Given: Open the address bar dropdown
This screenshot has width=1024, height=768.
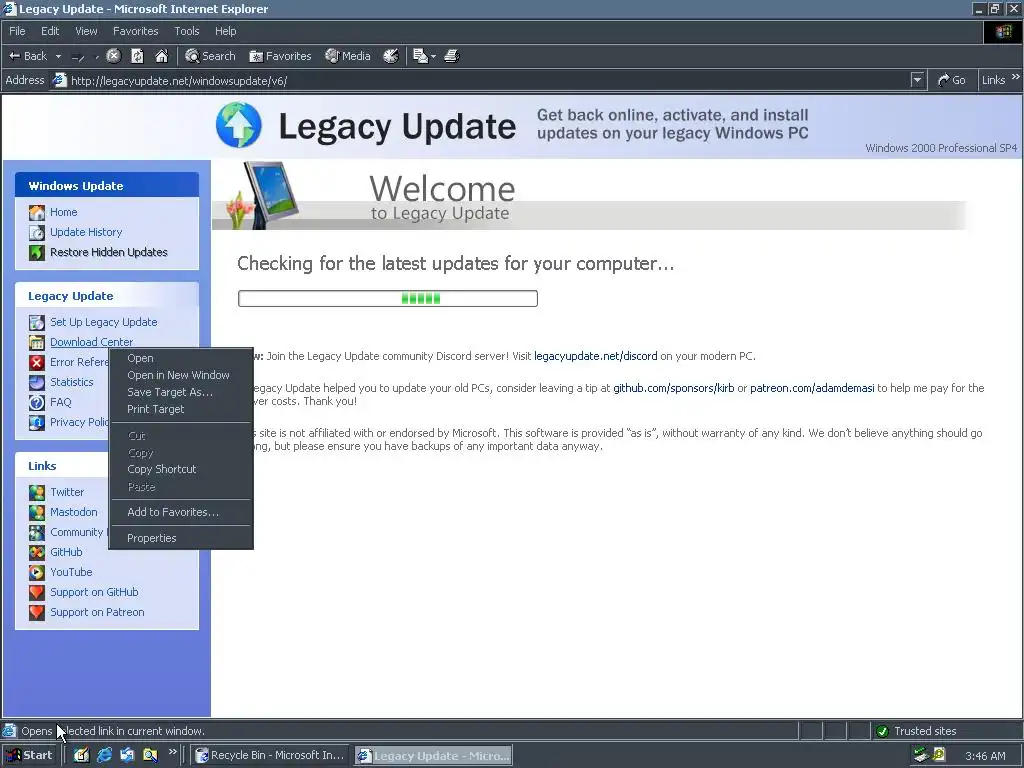Looking at the screenshot, I should click(x=918, y=80).
